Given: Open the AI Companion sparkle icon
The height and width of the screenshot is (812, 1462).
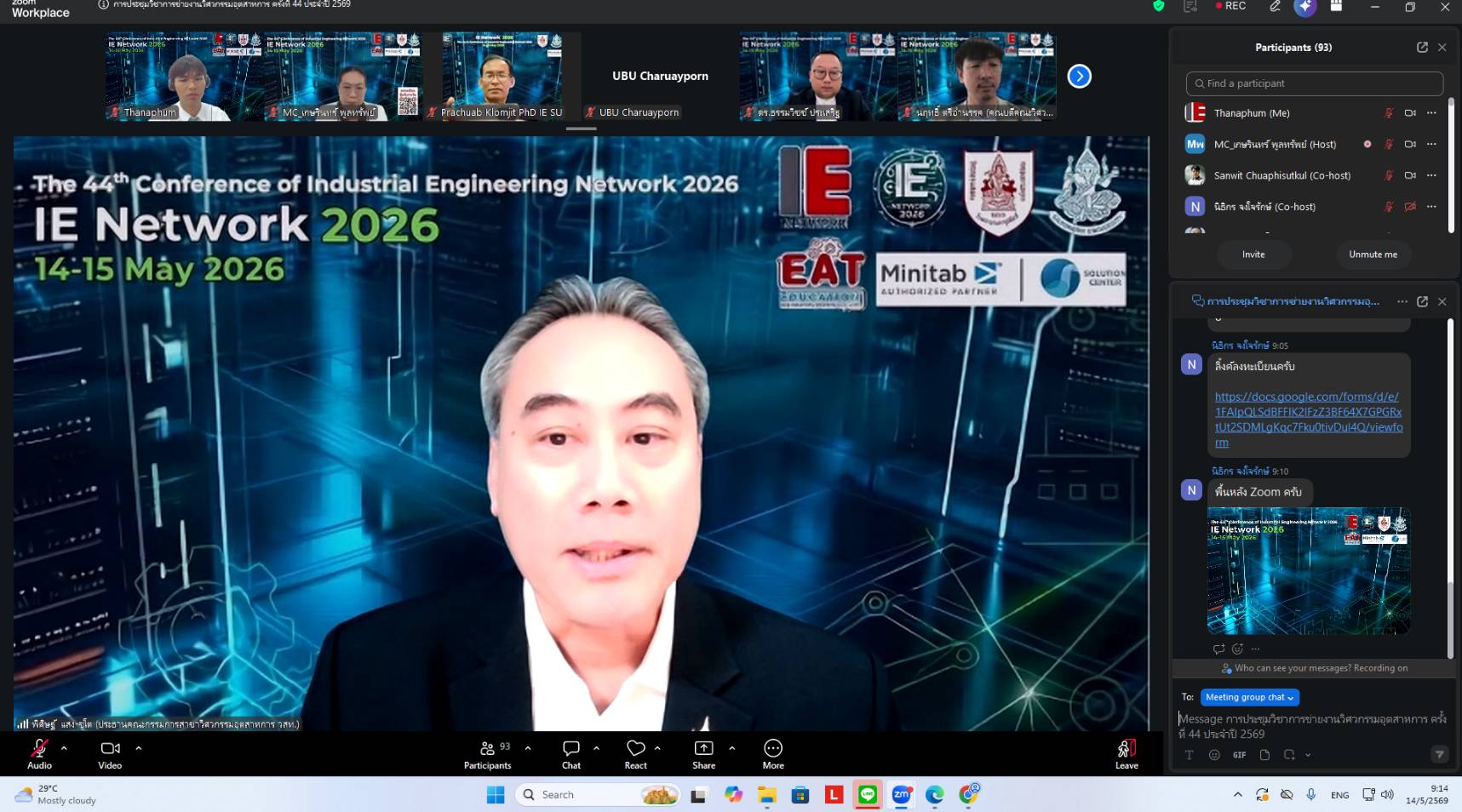Looking at the screenshot, I should click(1304, 7).
